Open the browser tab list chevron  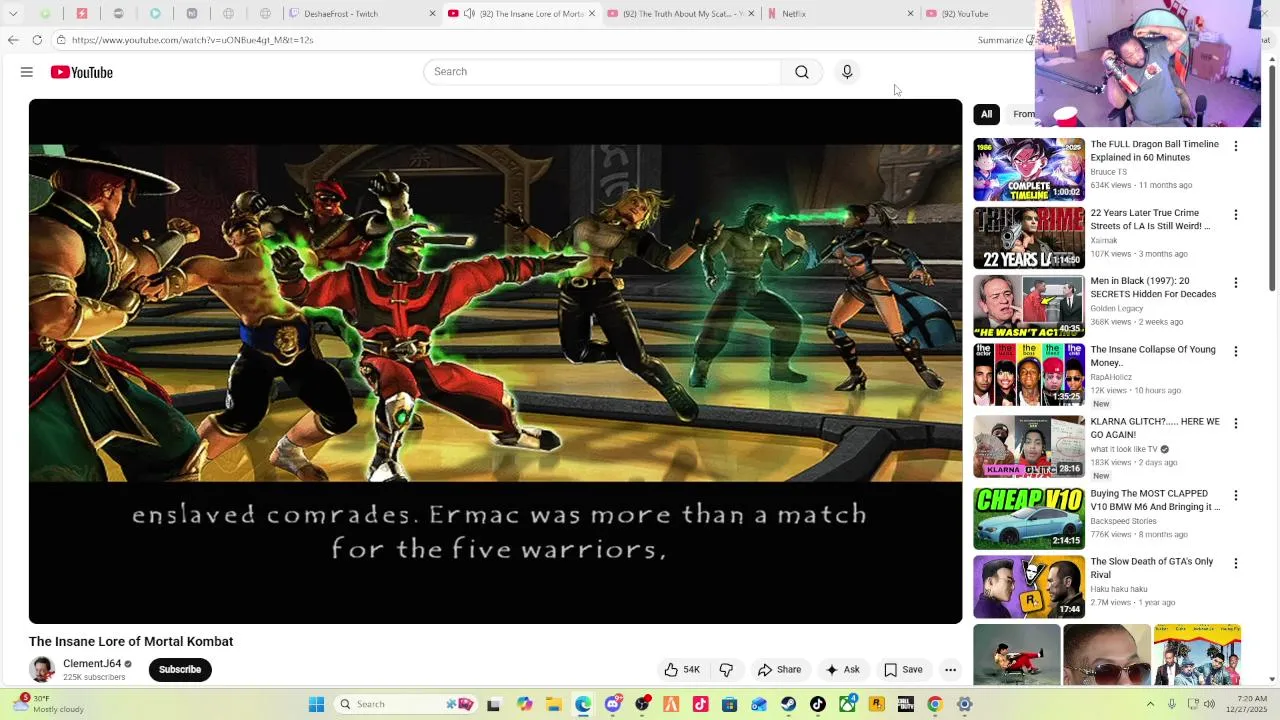13,14
